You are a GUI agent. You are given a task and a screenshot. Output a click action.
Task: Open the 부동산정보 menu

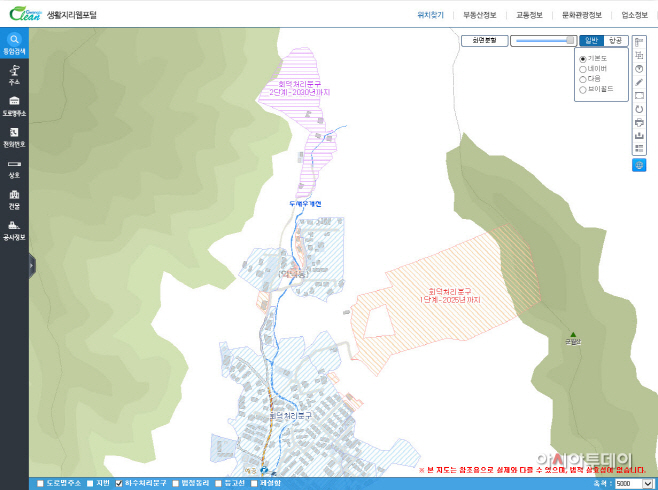coord(480,15)
